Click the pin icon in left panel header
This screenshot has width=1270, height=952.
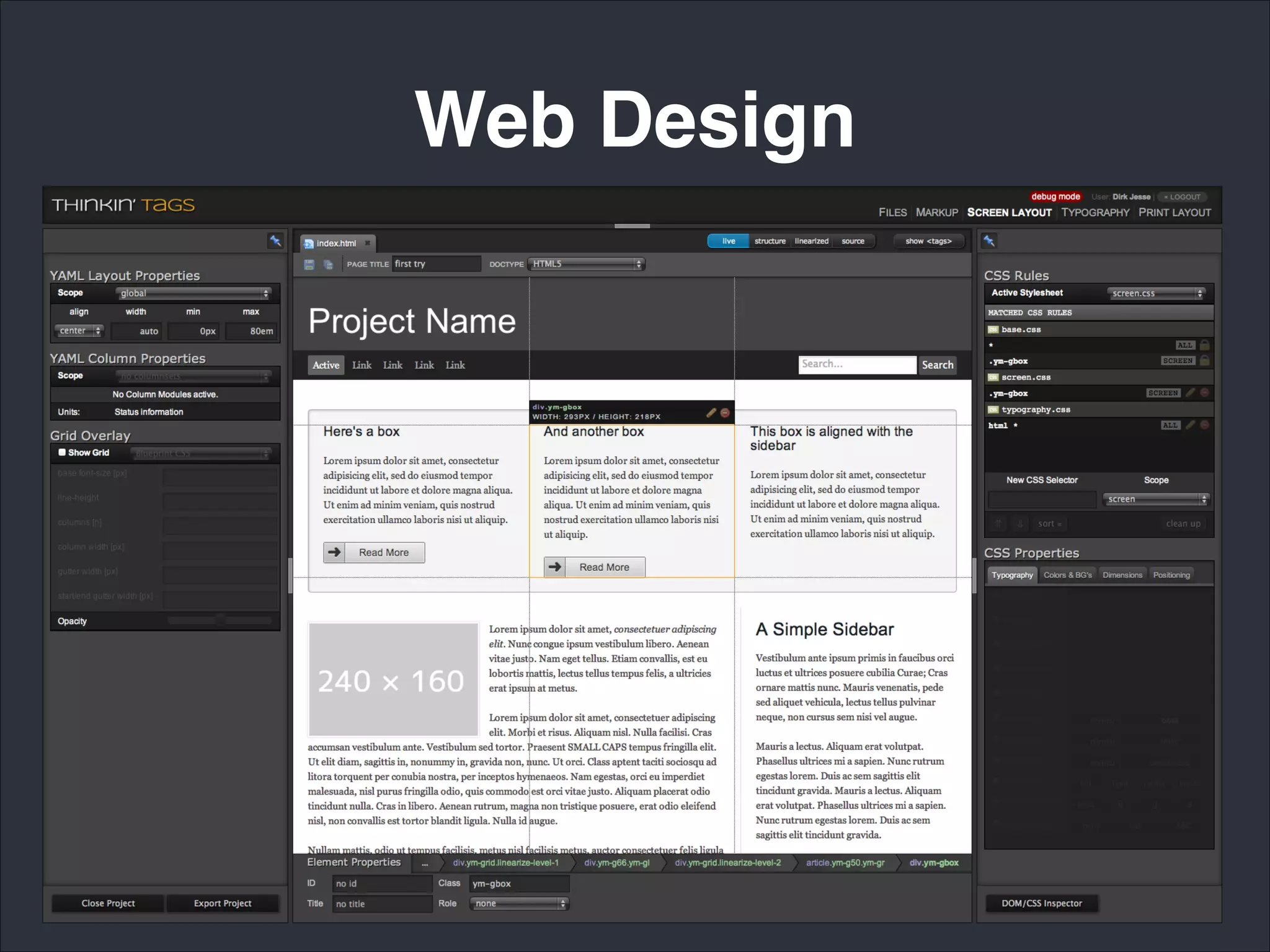(x=275, y=240)
